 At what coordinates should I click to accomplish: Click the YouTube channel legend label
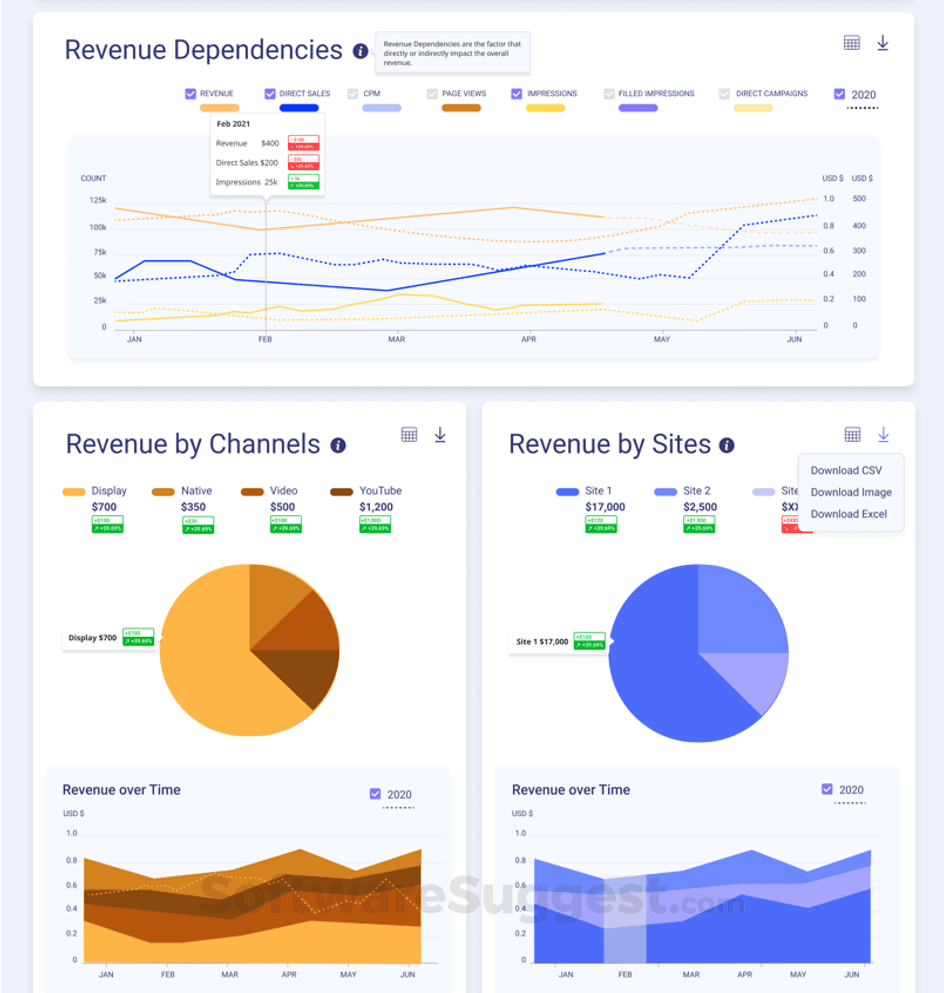click(x=381, y=491)
